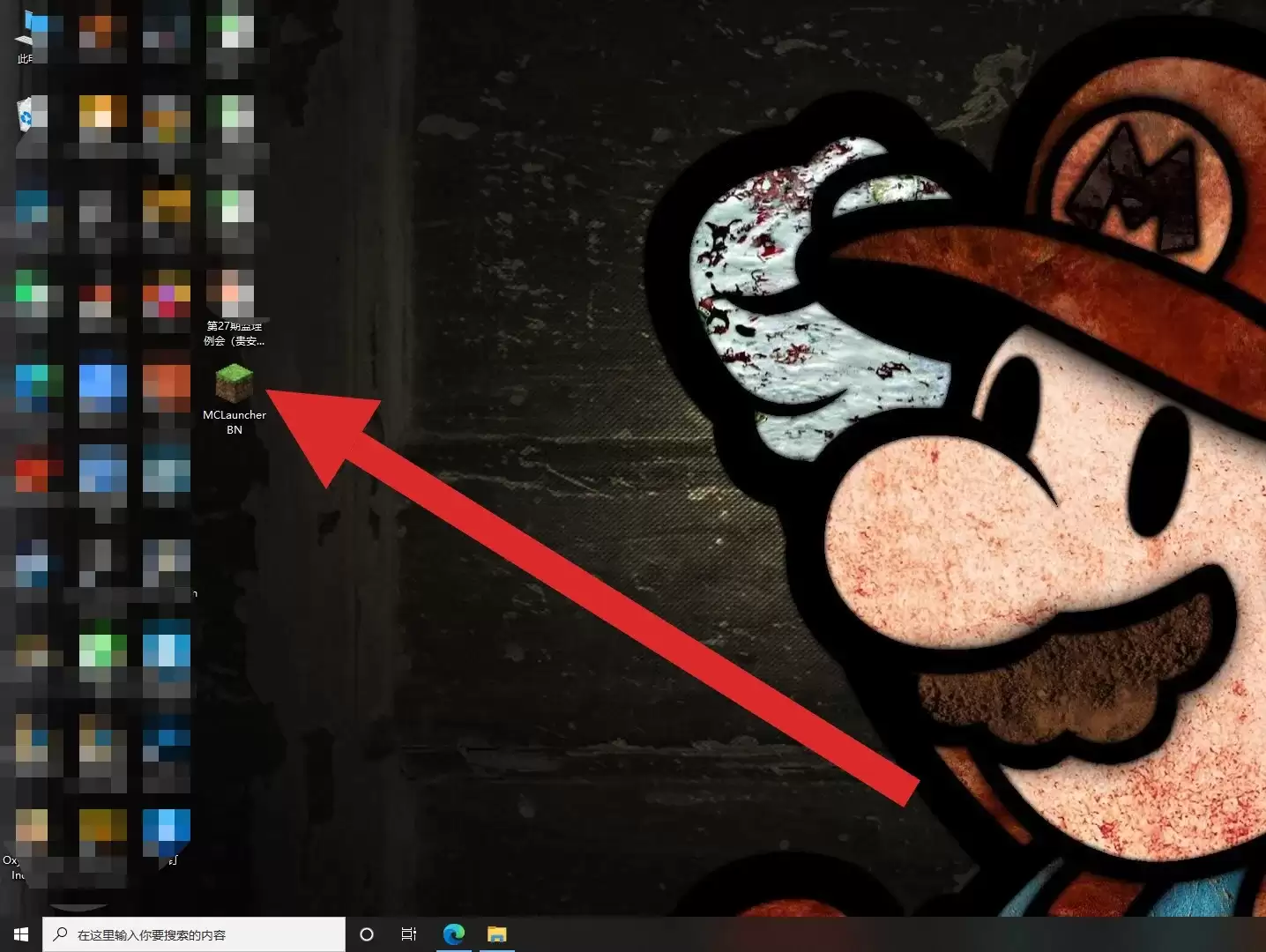The height and width of the screenshot is (952, 1266).
Task: Click the magnifier icon in the search box
Action: tap(60, 934)
